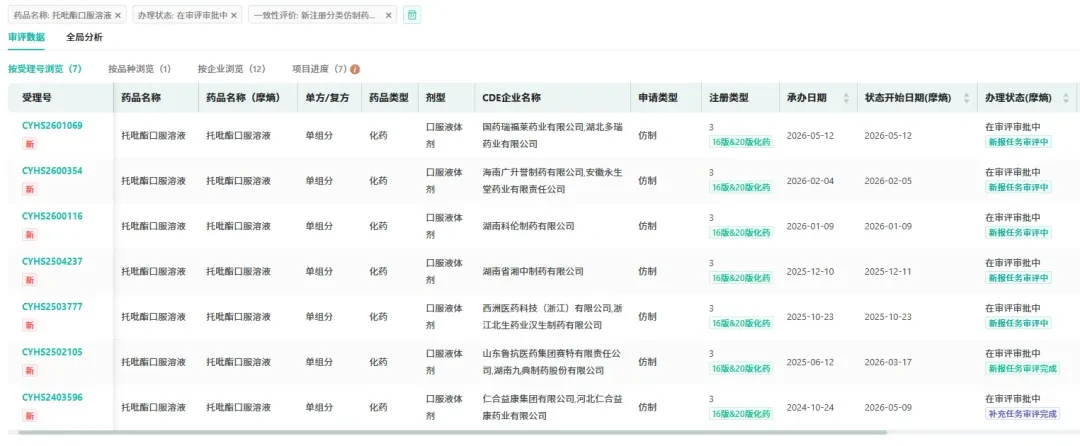Remove the 办理状态 在审评审批中 filter tag
Image resolution: width=1080 pixels, height=446 pixels.
[234, 15]
